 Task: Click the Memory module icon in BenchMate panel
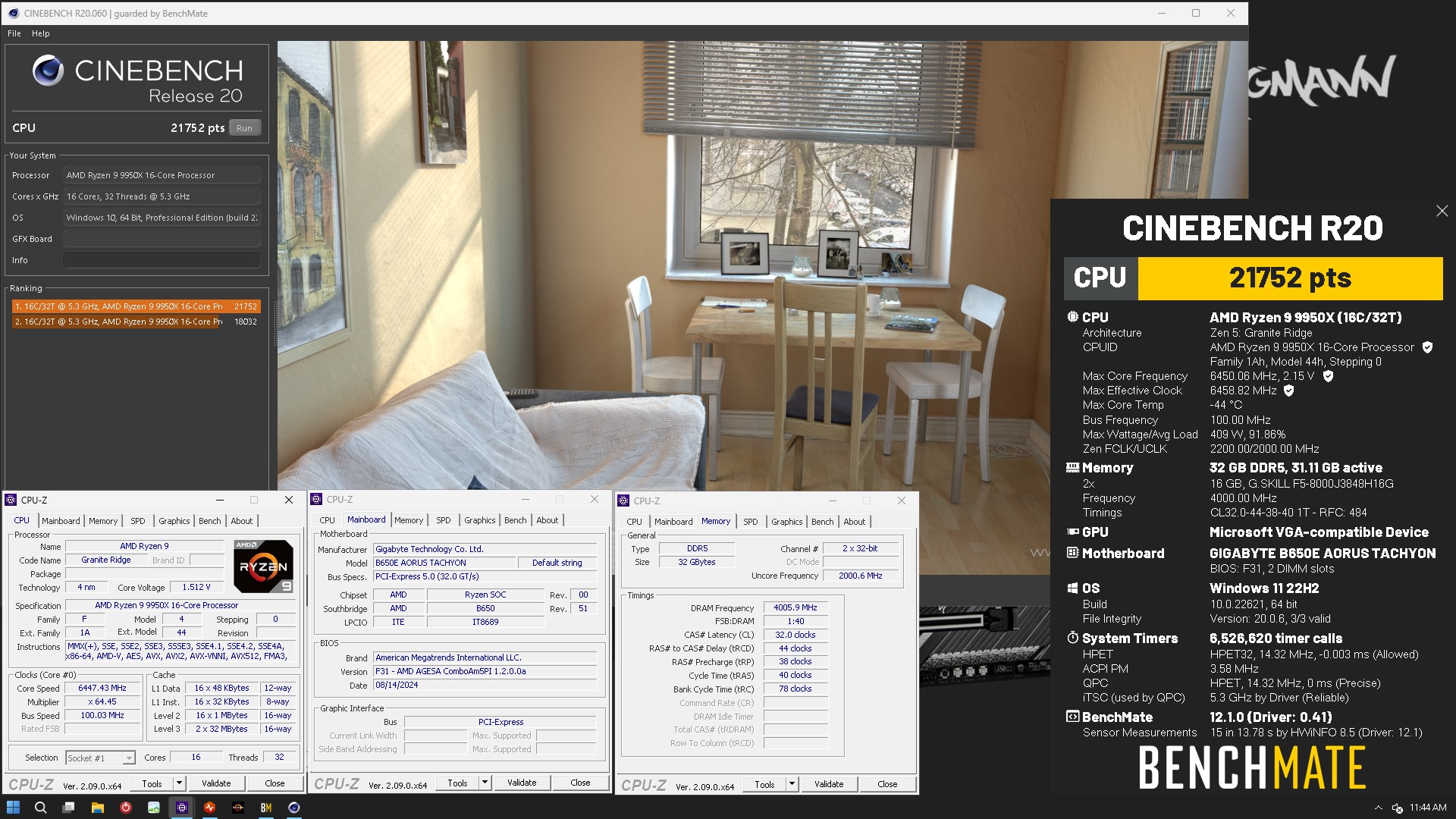1072,468
